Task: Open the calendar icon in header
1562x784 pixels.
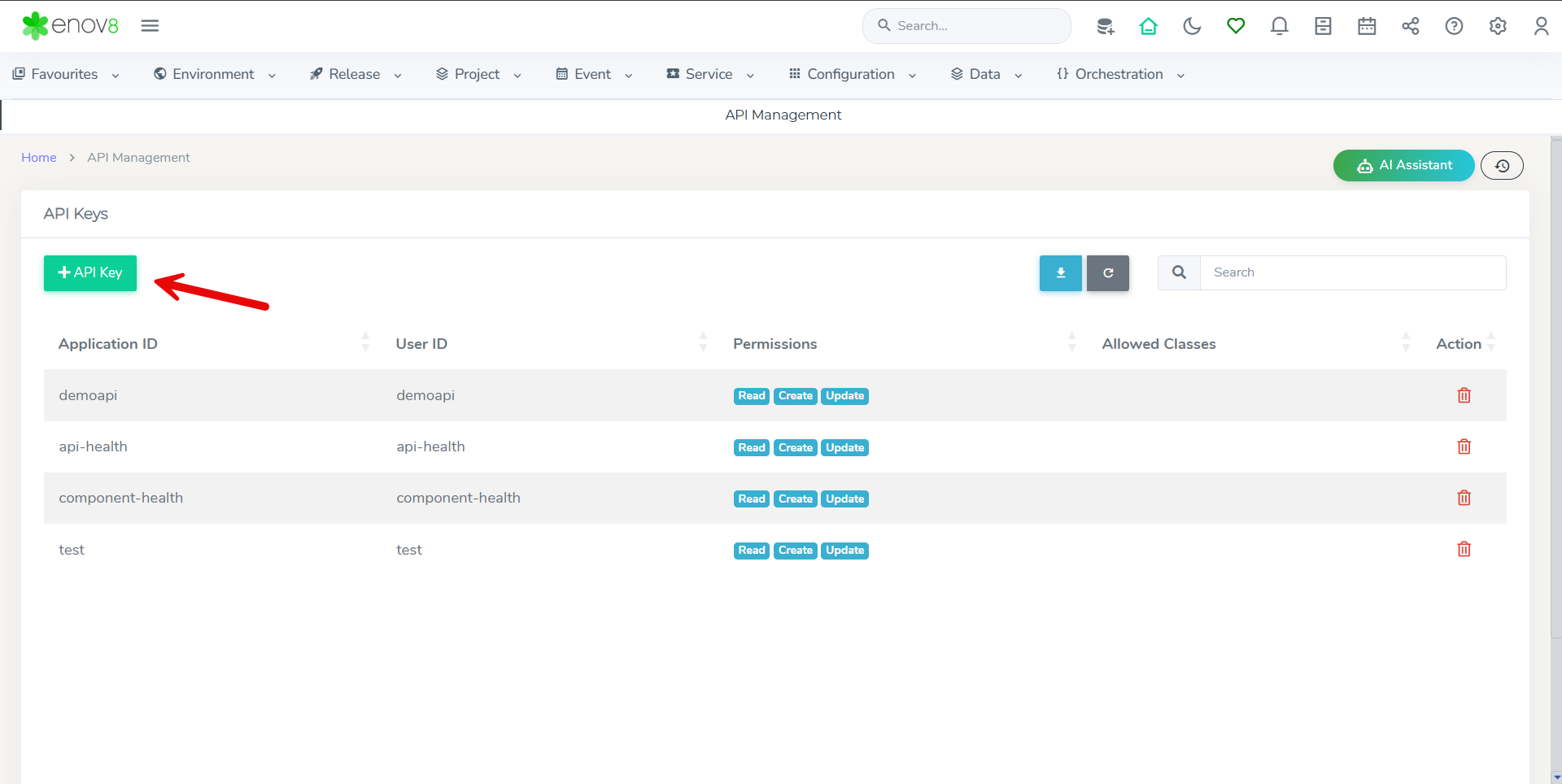Action: point(1367,26)
